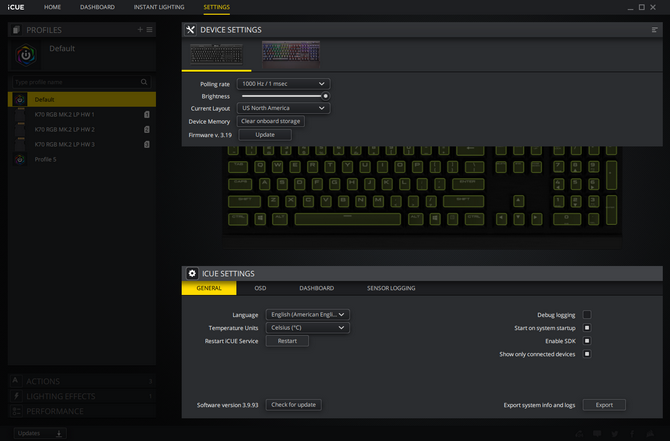Image resolution: width=670 pixels, height=441 pixels.
Task: Select the black keyboard device thumbnail
Action: 216,54
